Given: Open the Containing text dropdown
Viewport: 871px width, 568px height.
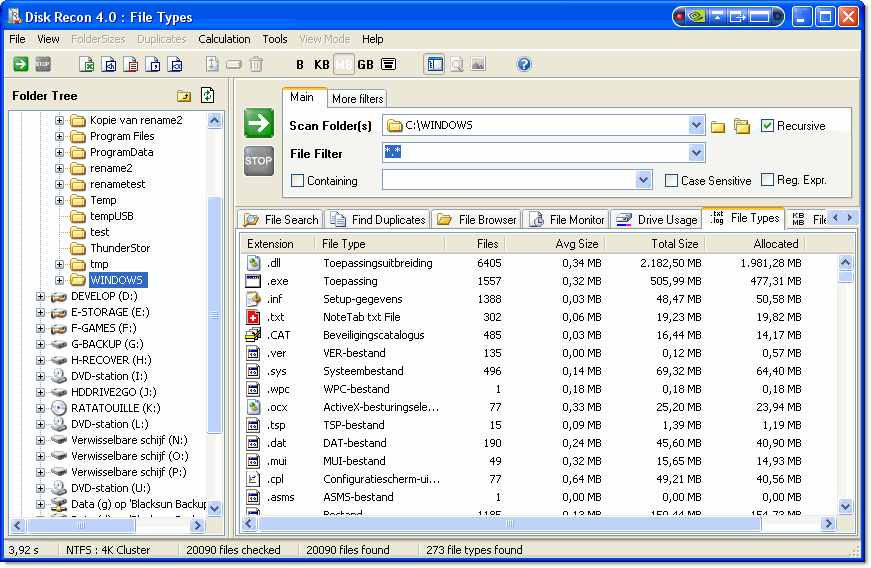Looking at the screenshot, I should pos(643,179).
